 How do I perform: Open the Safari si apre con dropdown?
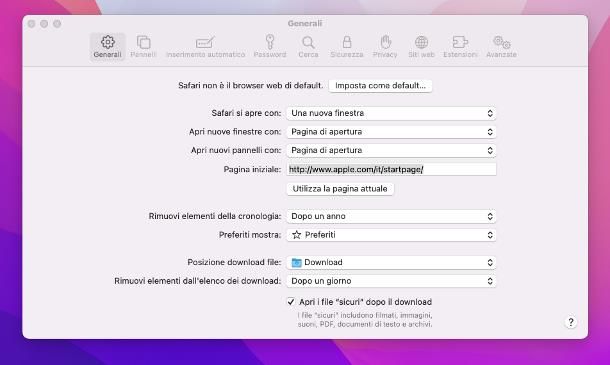(x=391, y=113)
